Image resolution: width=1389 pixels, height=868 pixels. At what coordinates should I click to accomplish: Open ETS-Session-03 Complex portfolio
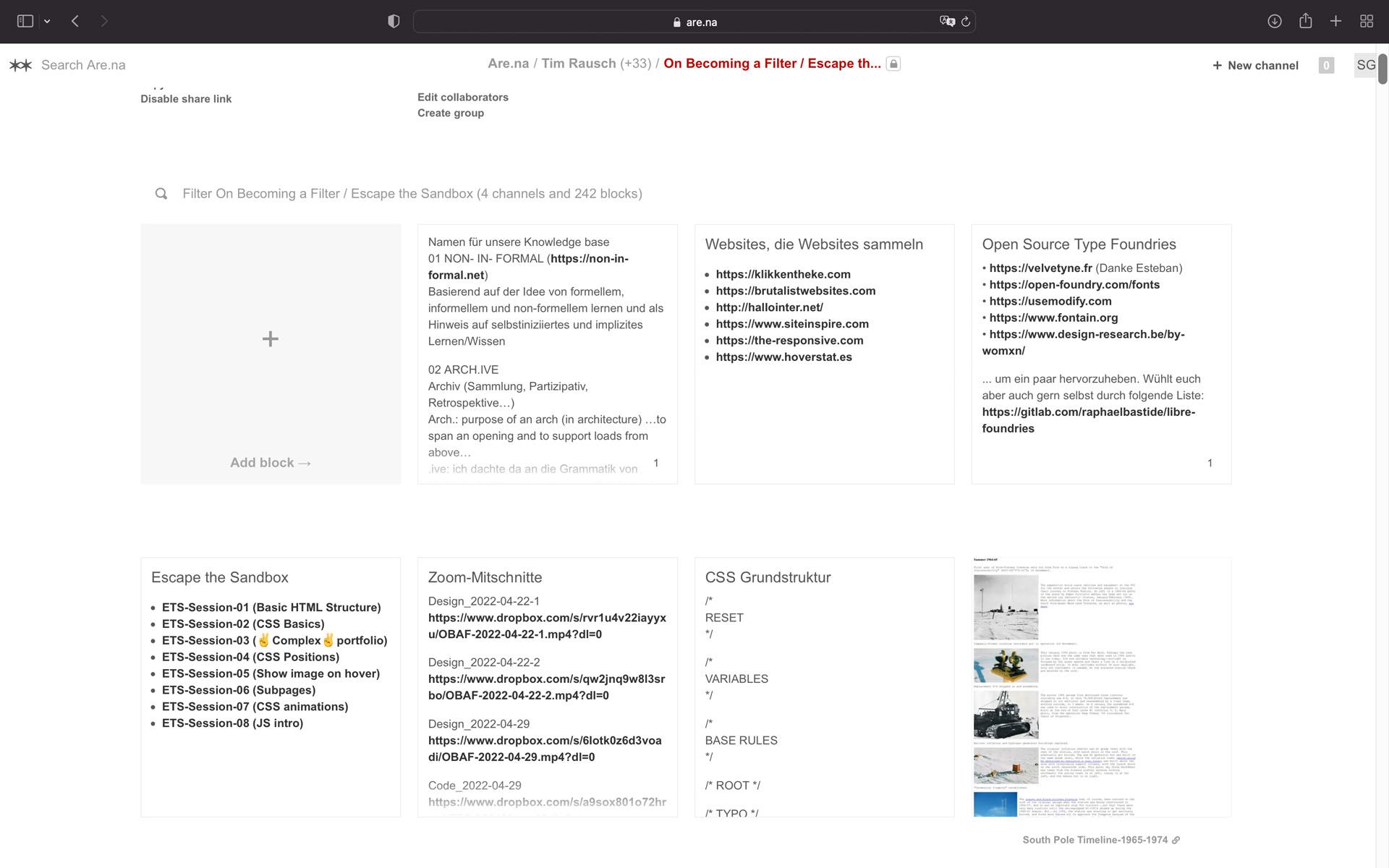pos(274,641)
